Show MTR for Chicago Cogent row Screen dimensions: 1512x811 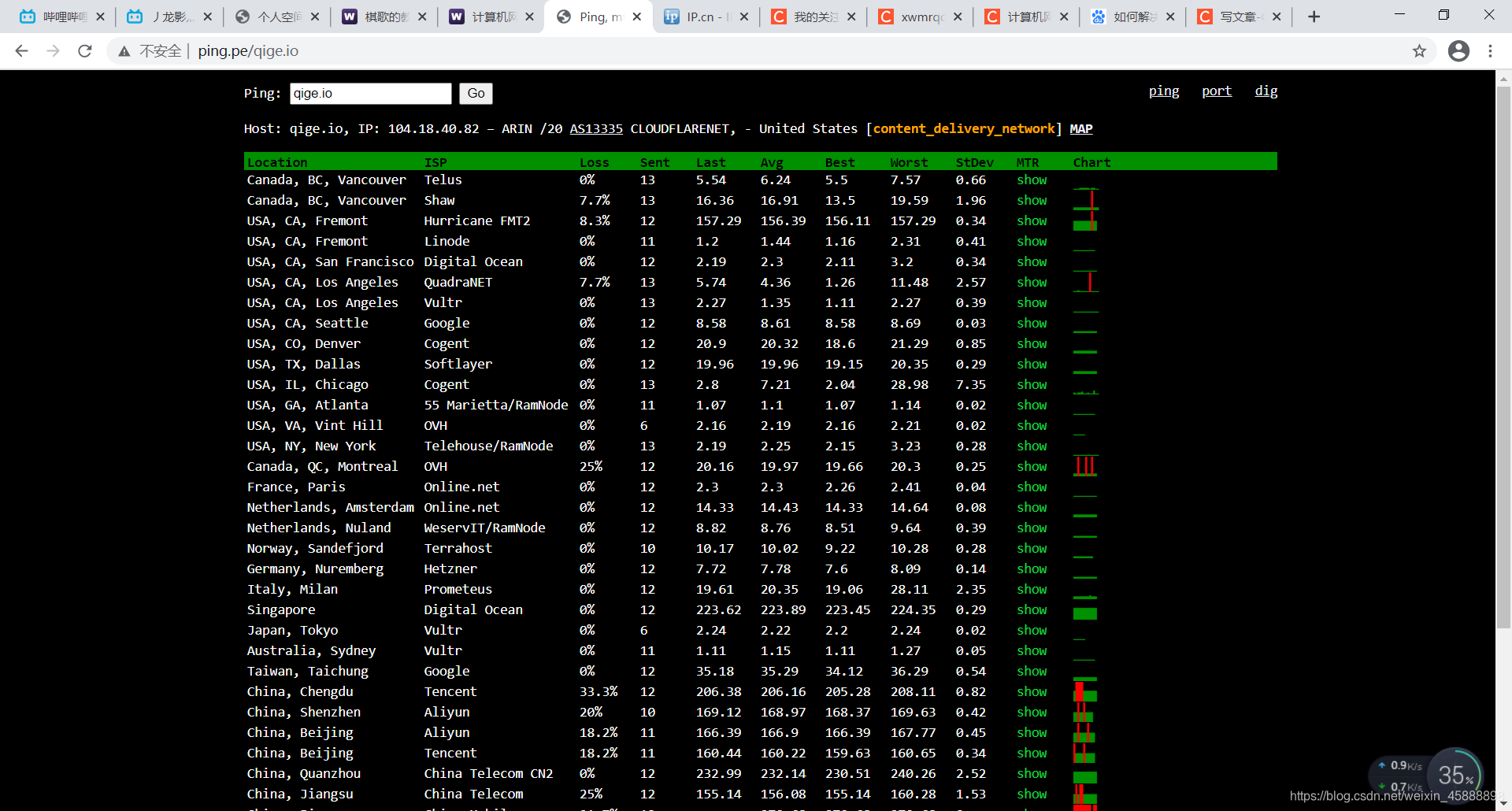coord(1032,385)
